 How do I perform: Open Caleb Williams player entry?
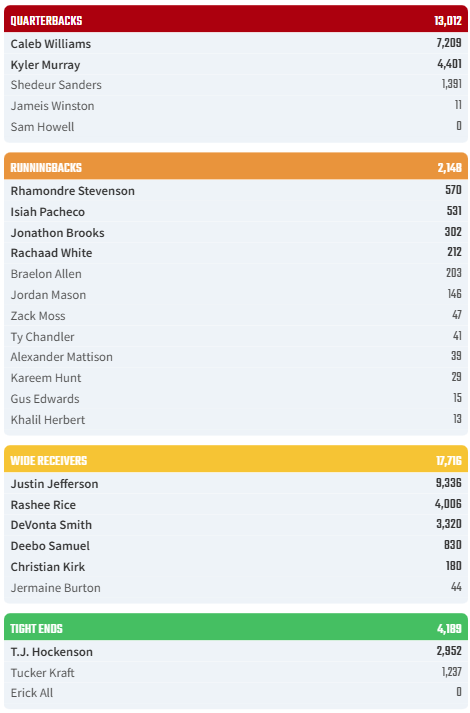tap(235, 43)
